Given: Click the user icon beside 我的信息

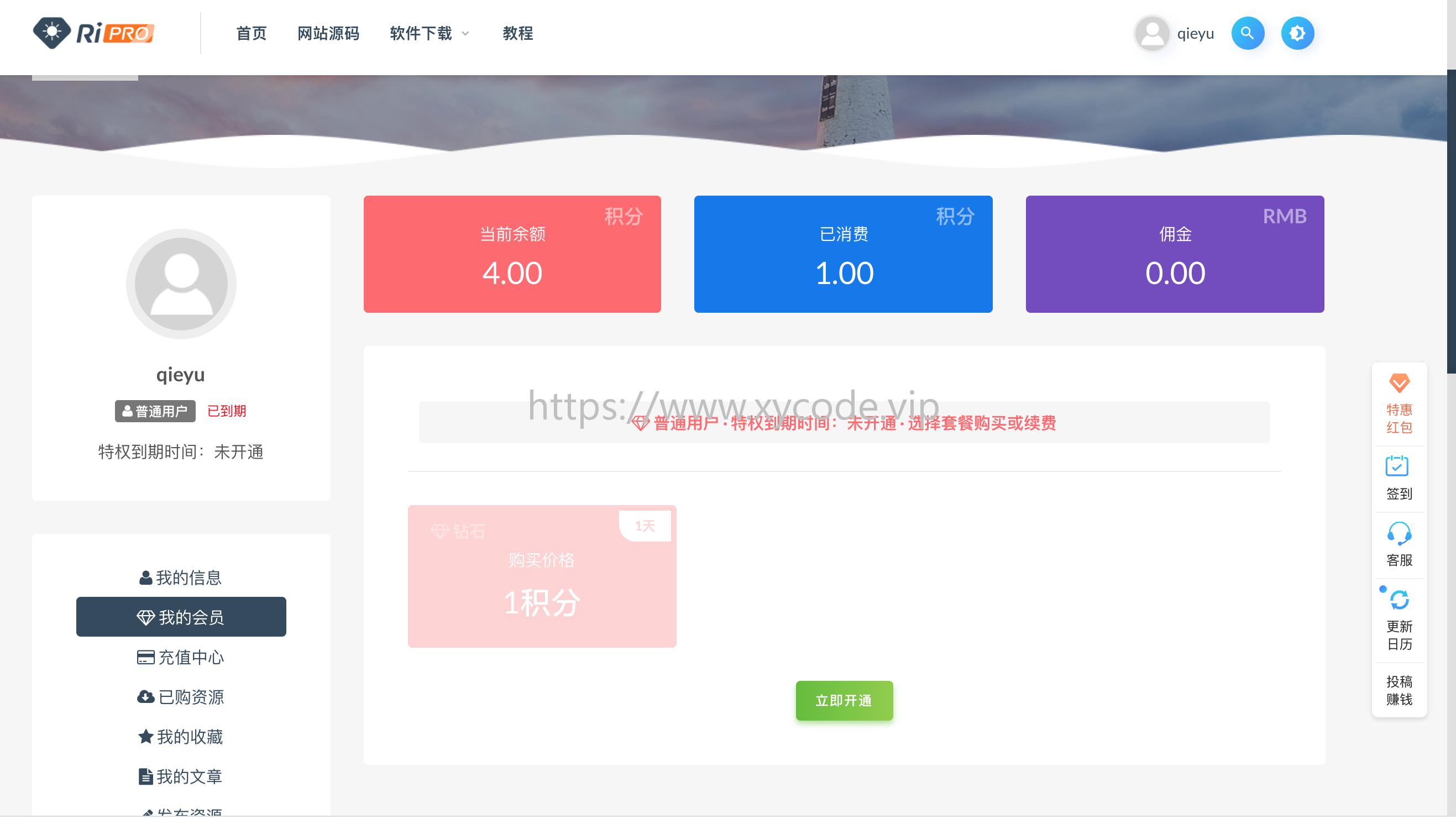Looking at the screenshot, I should (x=145, y=577).
